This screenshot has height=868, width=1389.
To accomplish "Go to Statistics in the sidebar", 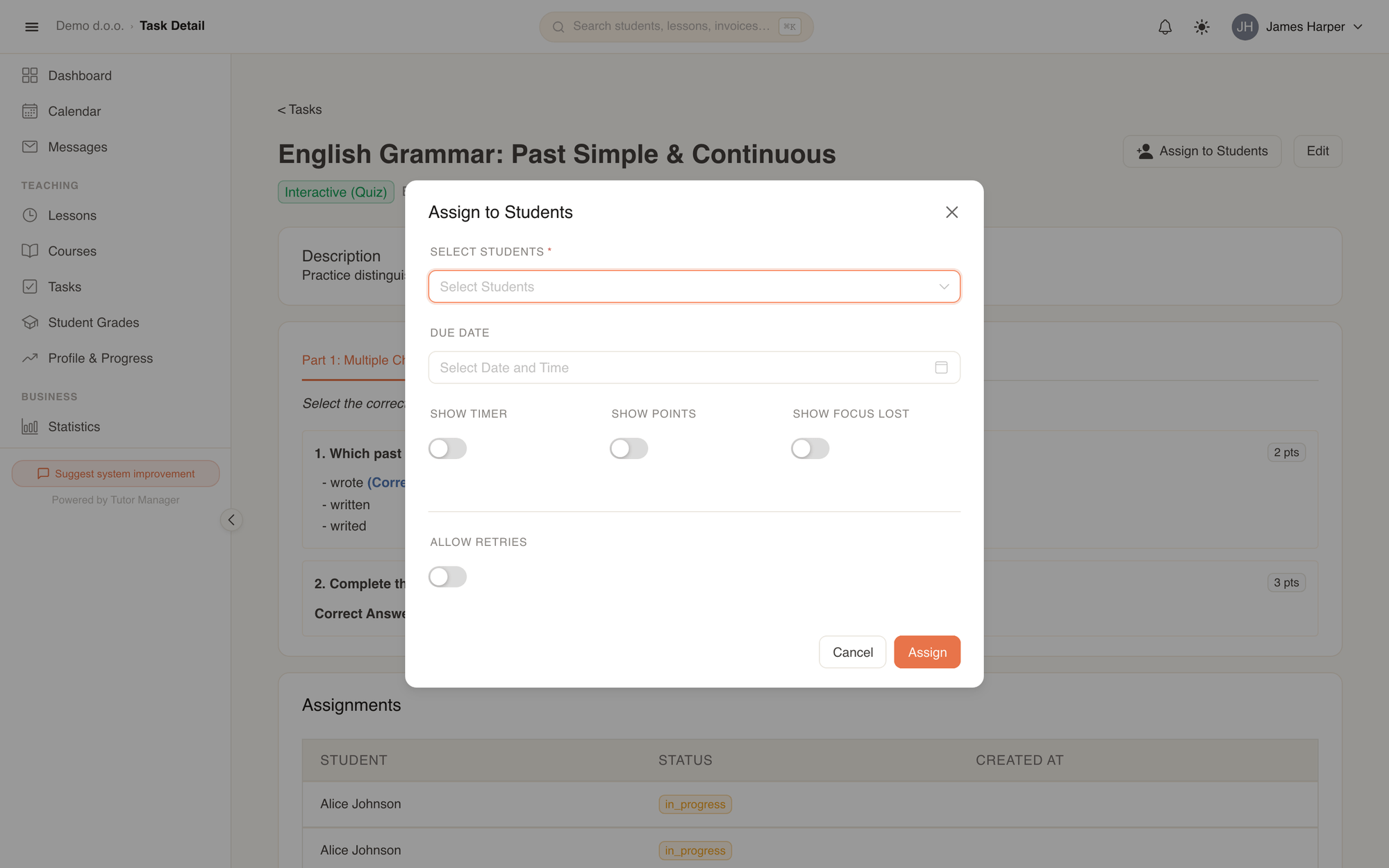I will [x=74, y=426].
